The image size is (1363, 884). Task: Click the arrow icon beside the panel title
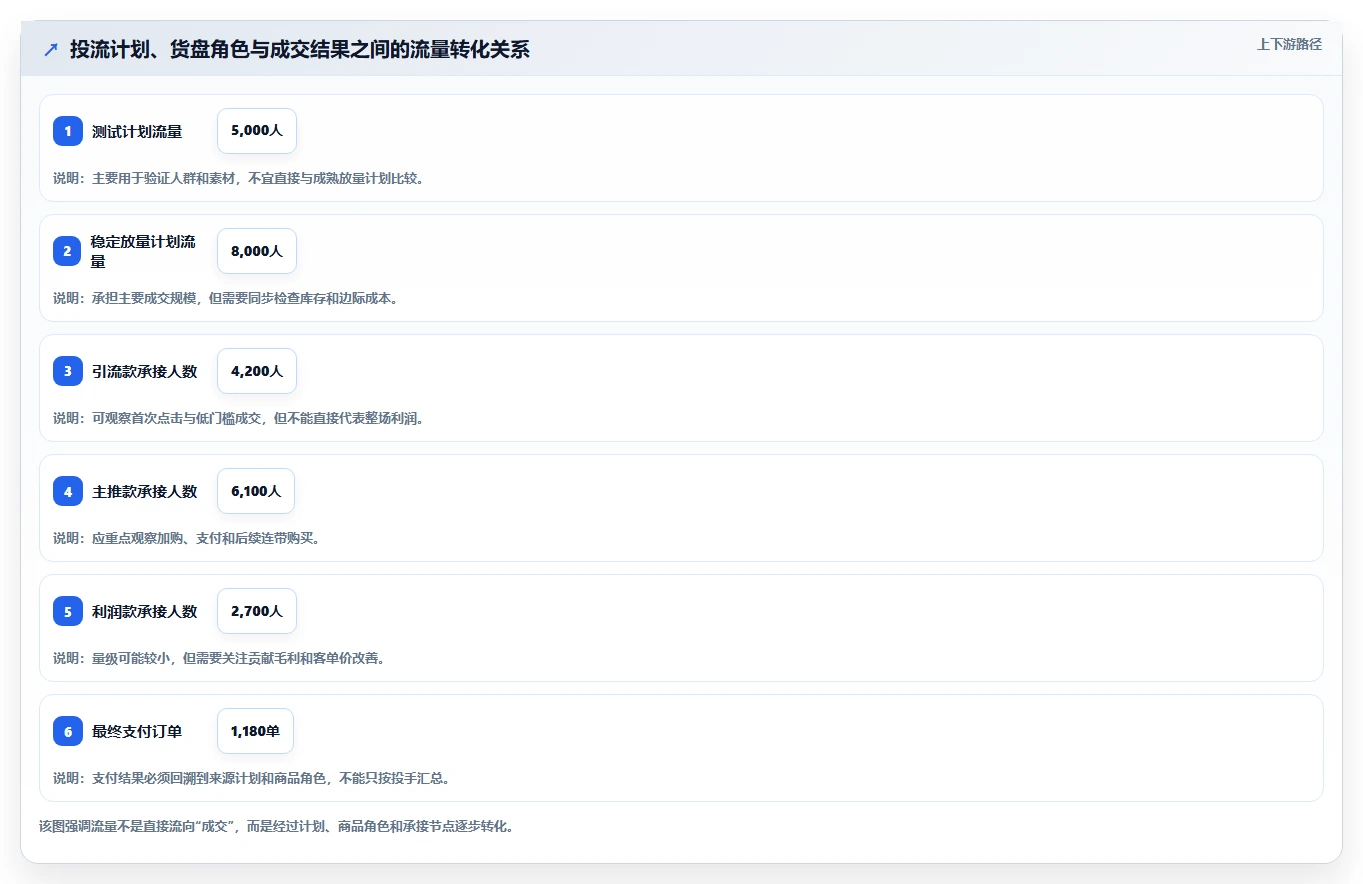(51, 50)
